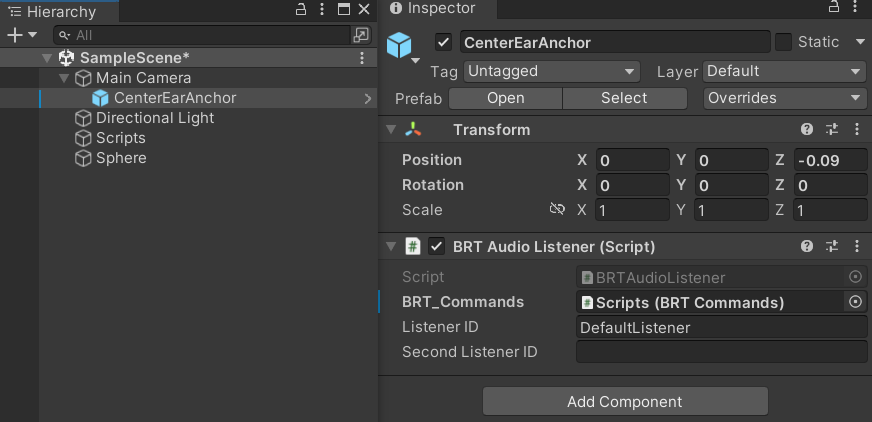The width and height of the screenshot is (872, 422).
Task: Open Transform component help reference
Action: click(x=807, y=130)
